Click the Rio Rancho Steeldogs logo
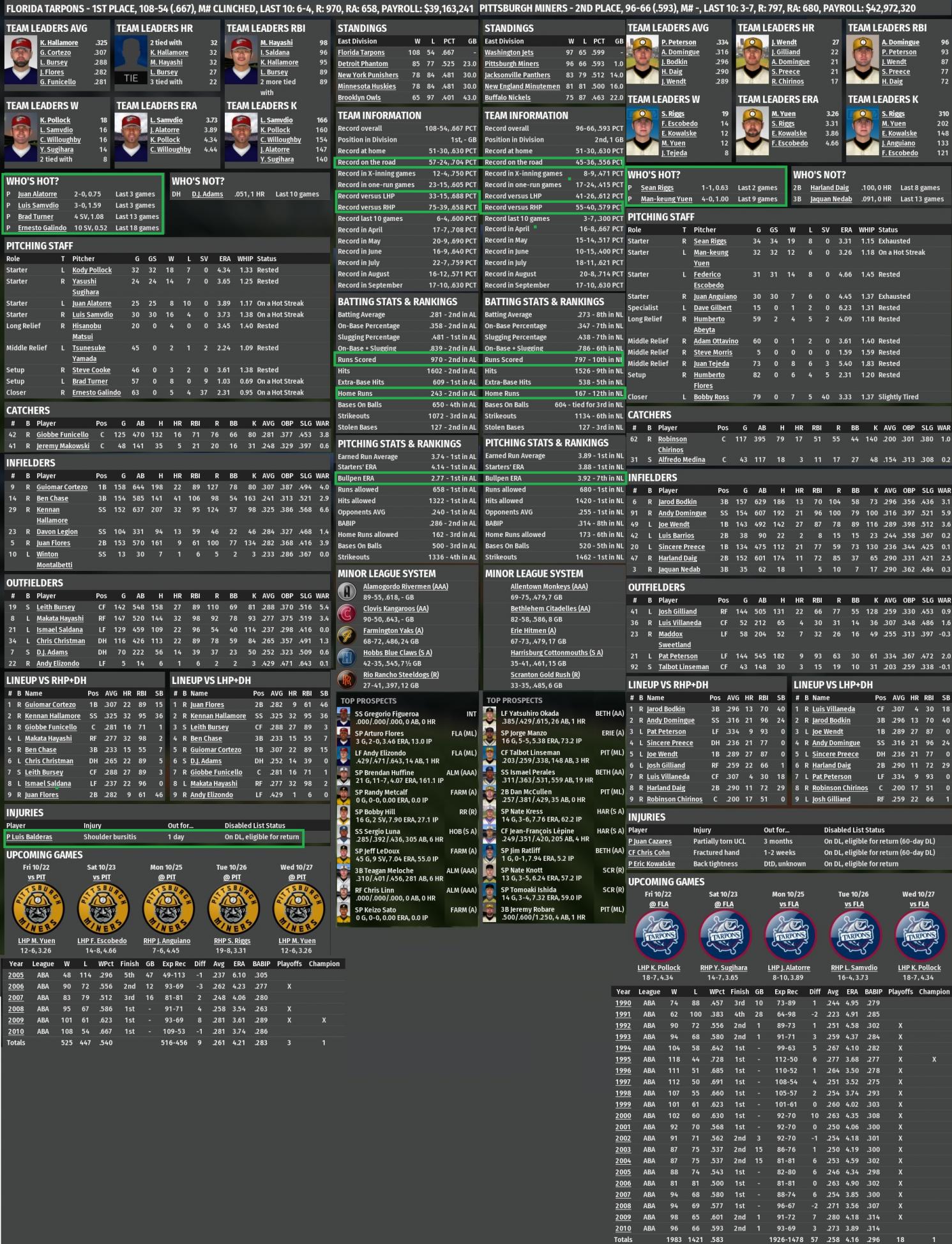The image size is (952, 1244). point(347,680)
